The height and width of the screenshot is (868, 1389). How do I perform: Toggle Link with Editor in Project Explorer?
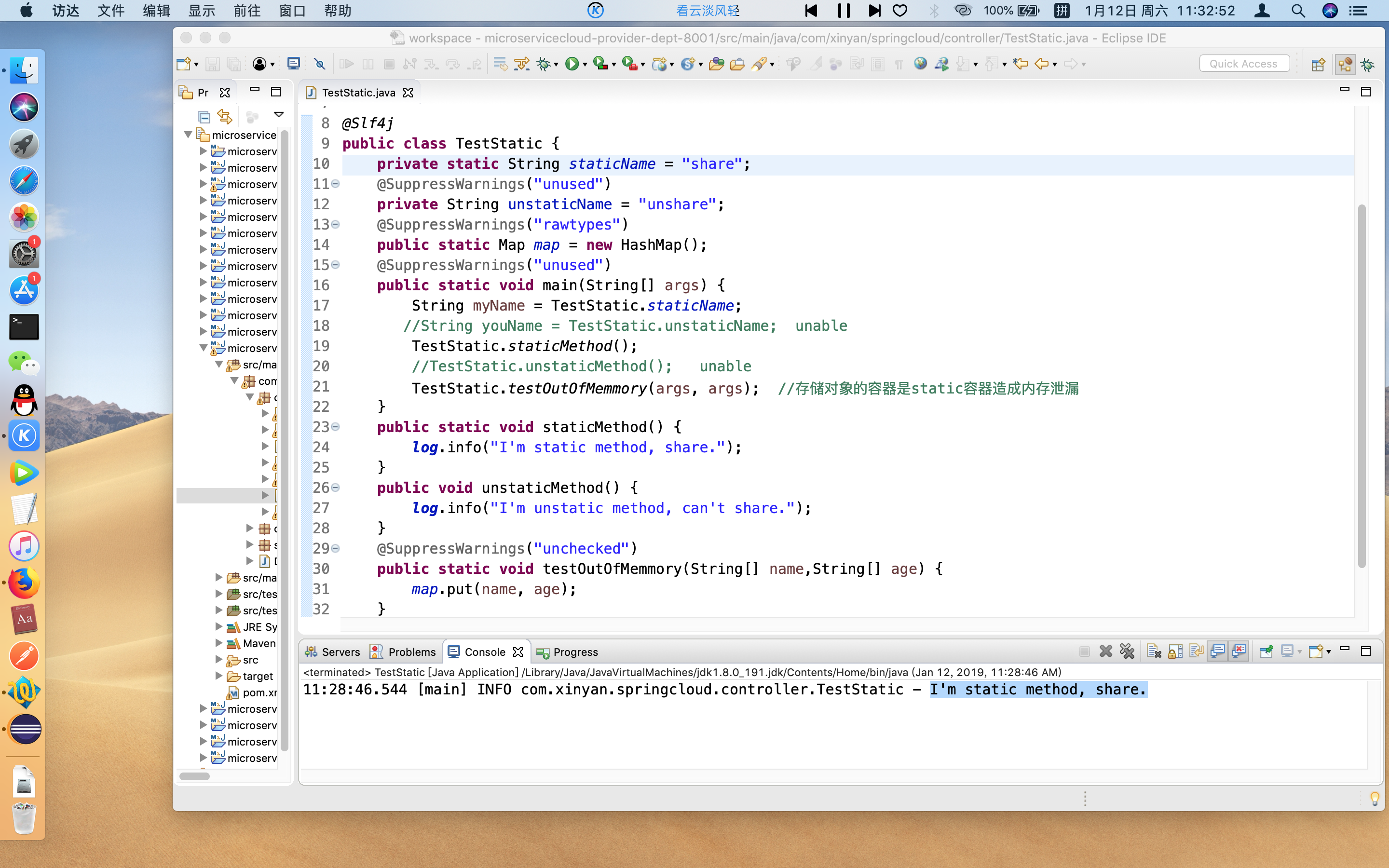224,117
